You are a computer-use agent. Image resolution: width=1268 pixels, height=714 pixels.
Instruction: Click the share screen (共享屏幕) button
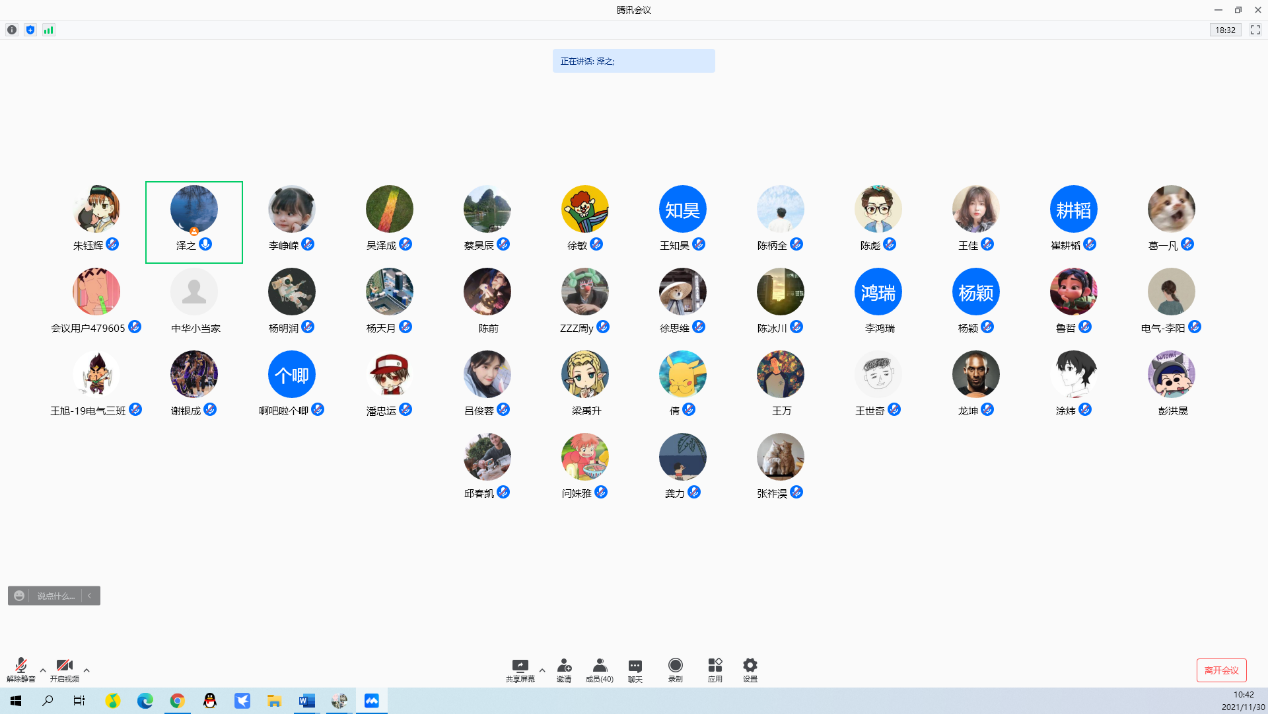(520, 669)
